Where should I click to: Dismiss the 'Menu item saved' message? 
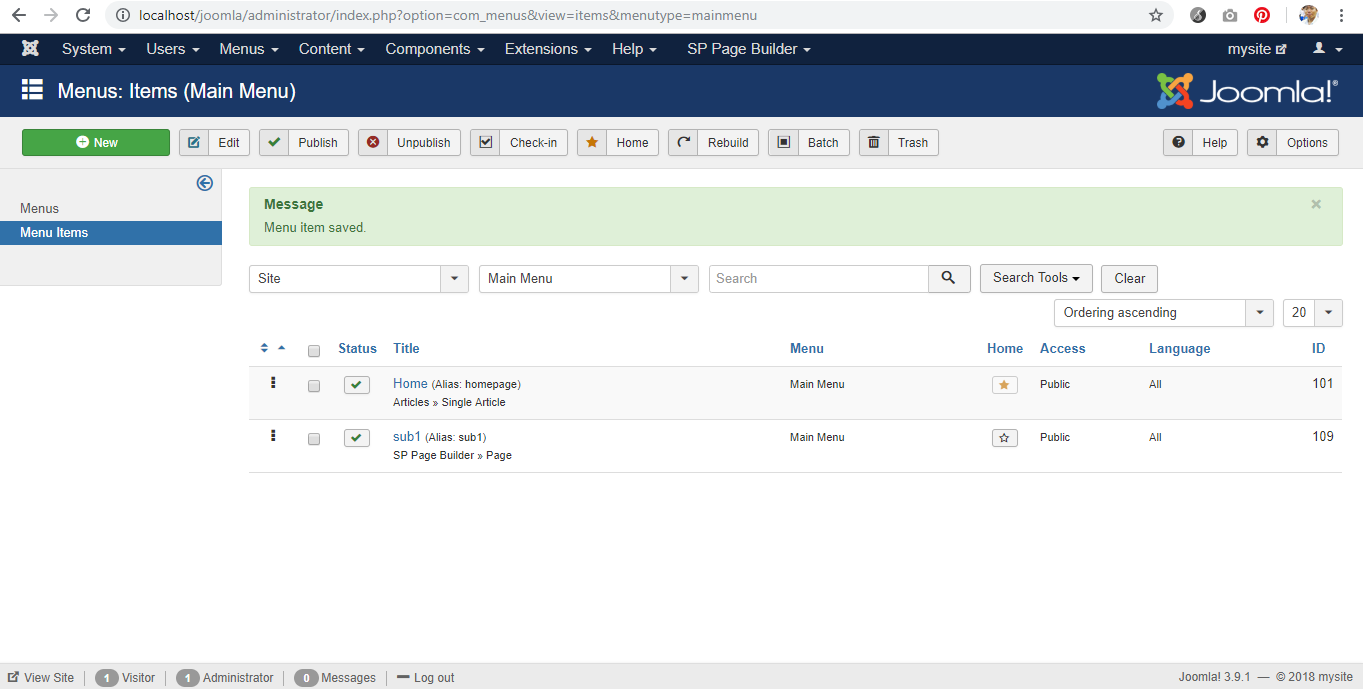pyautogui.click(x=1316, y=204)
